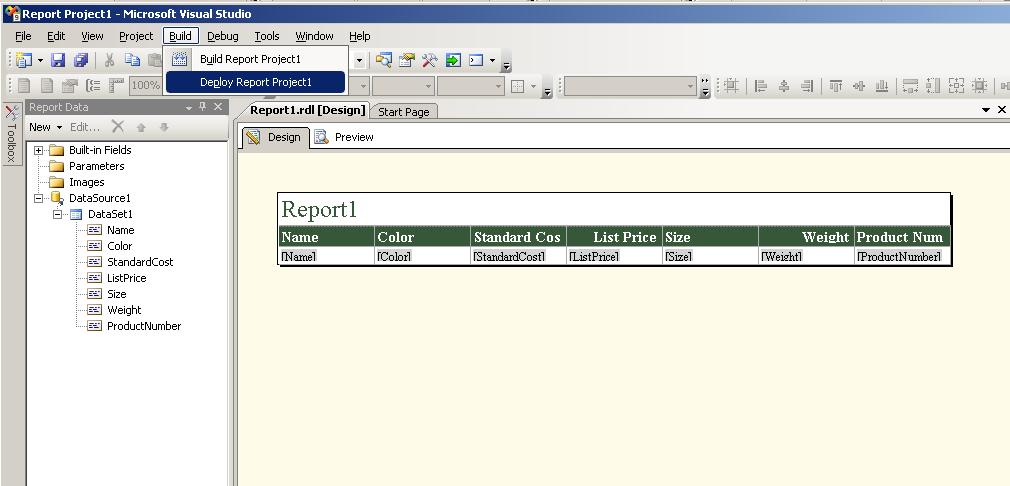Image resolution: width=1010 pixels, height=486 pixels.
Task: Click the Build menu's build icon
Action: pos(179,59)
